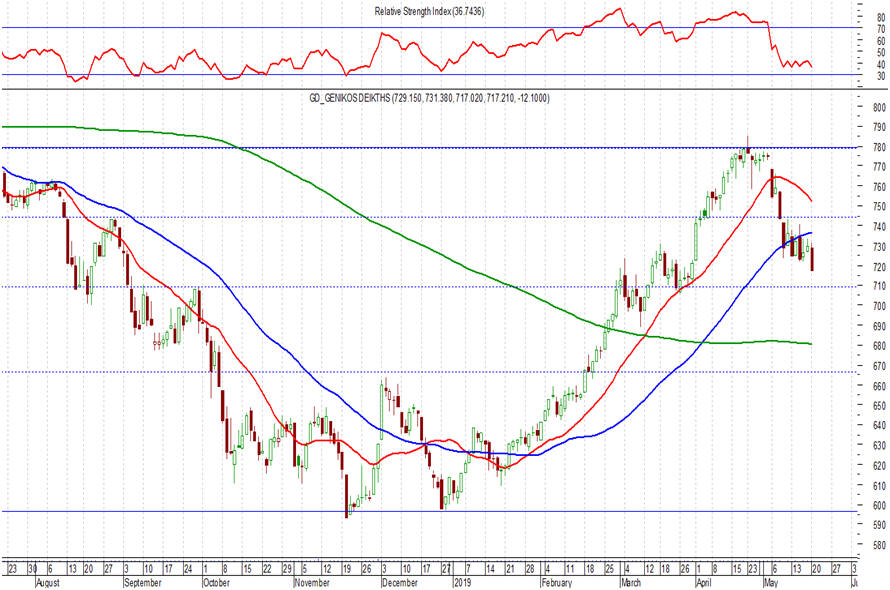The width and height of the screenshot is (890, 590).
Task: Click the 630 price axis label
Action: click(880, 446)
